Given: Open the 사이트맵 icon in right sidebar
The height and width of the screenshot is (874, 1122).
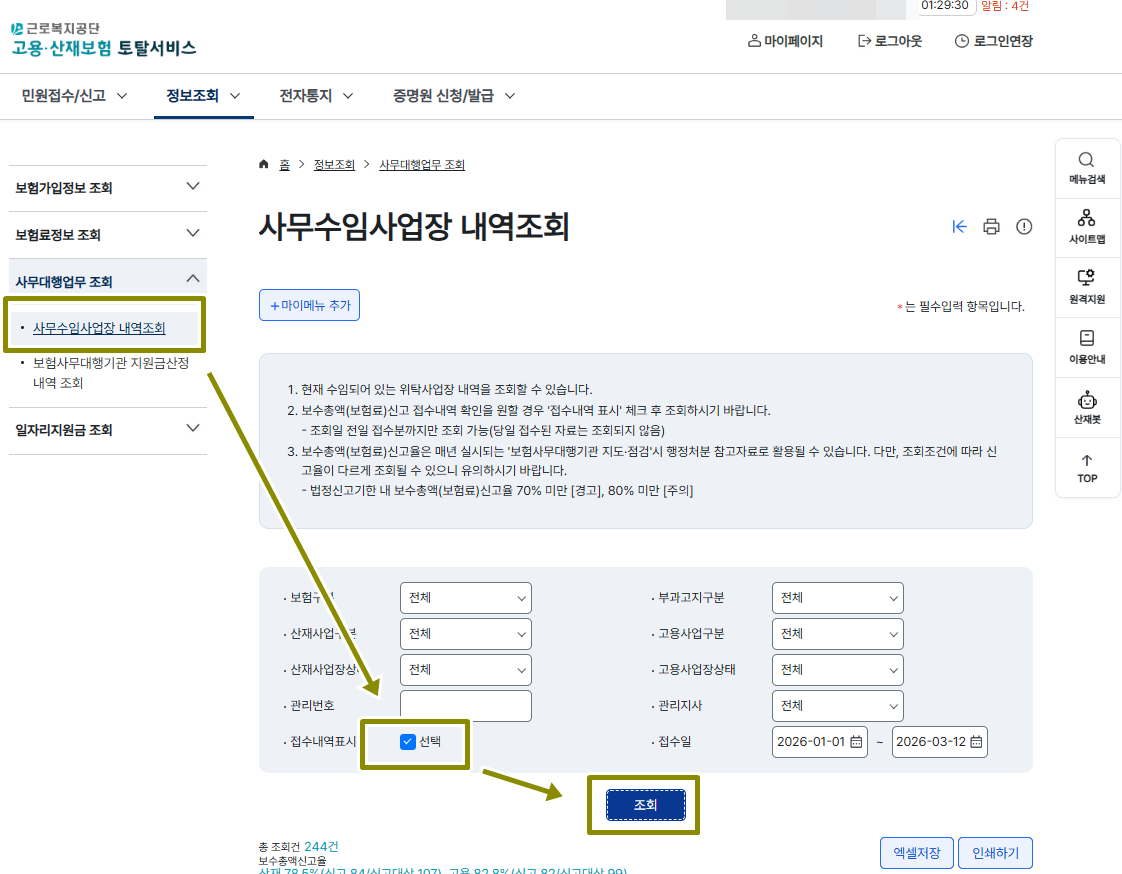Looking at the screenshot, I should click(1086, 226).
